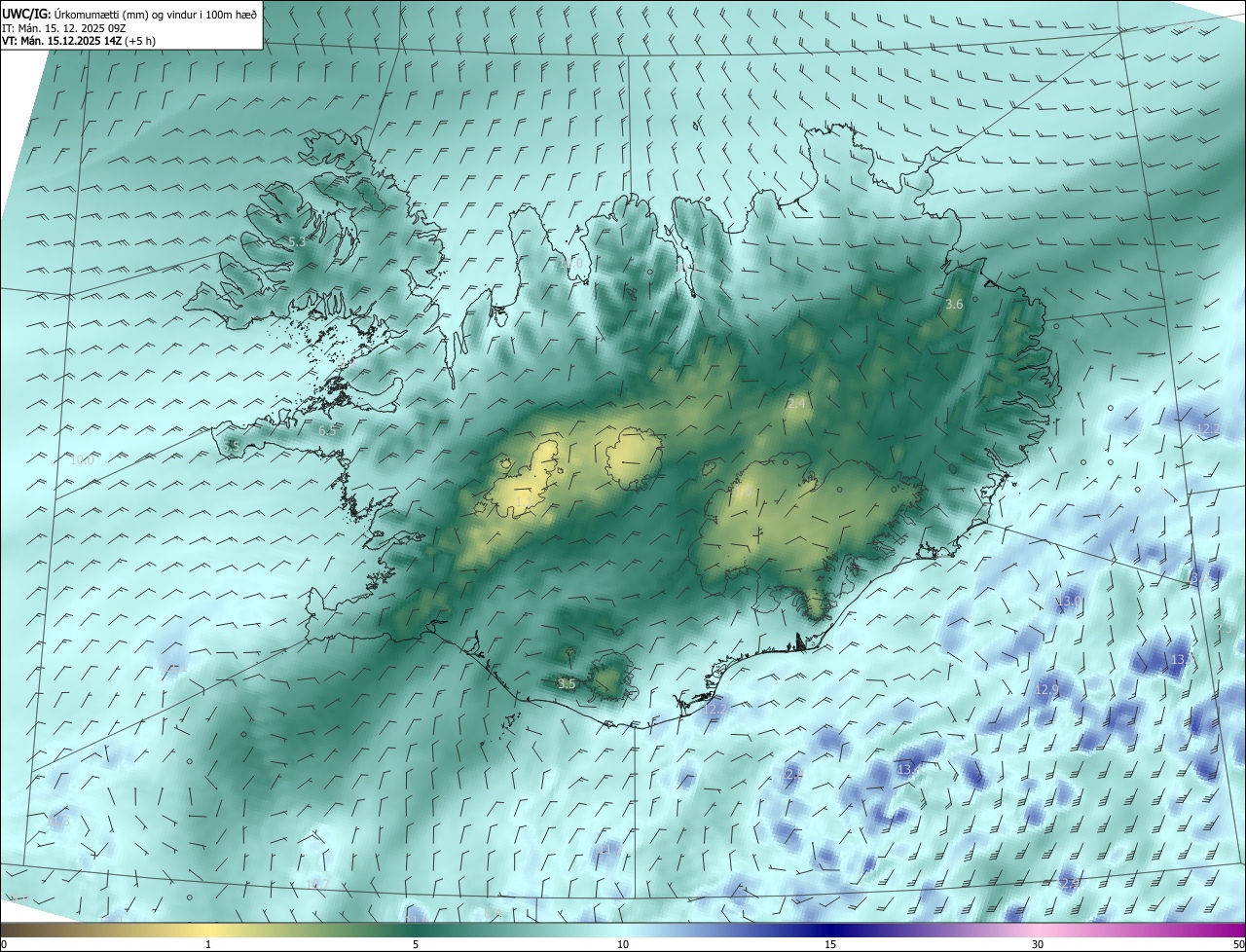Click the '3.6' value in northeast Iceland
1246x952 pixels.
click(954, 305)
